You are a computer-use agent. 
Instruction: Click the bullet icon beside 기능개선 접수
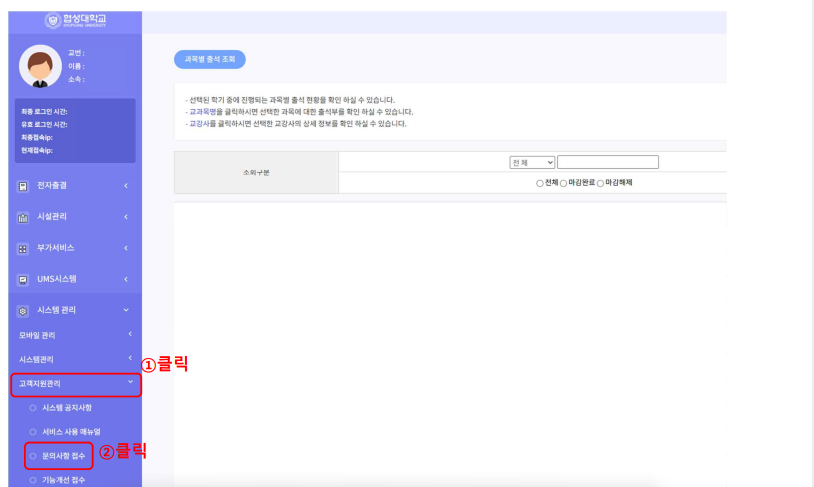pos(33,480)
